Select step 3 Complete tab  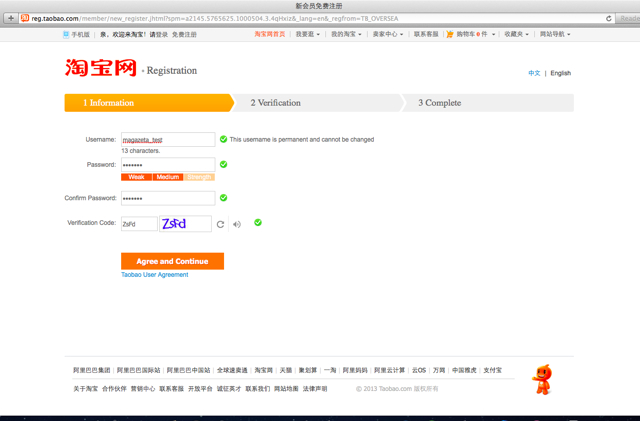[x=488, y=103]
